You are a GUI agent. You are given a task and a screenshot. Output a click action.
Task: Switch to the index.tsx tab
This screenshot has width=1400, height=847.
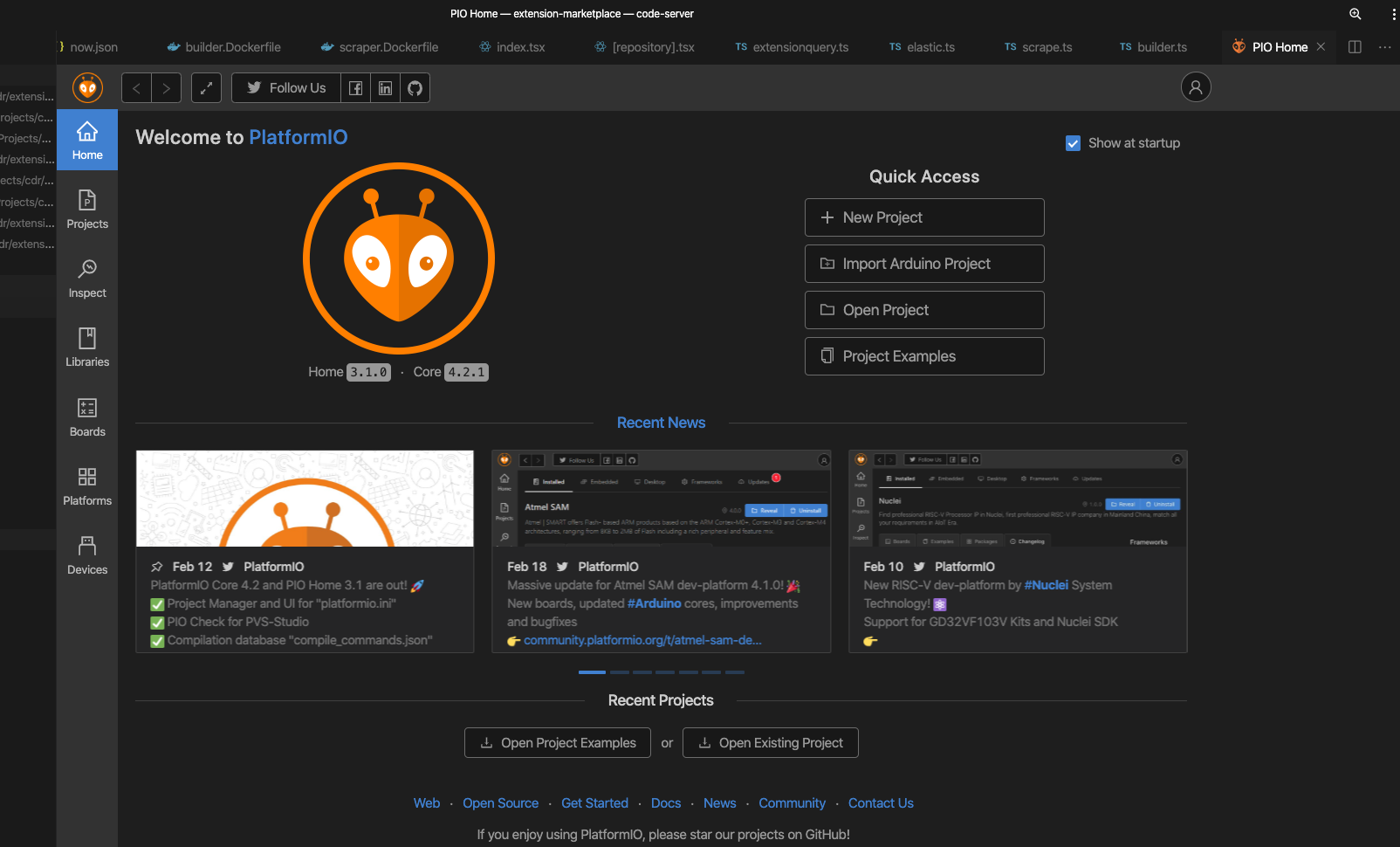click(512, 47)
